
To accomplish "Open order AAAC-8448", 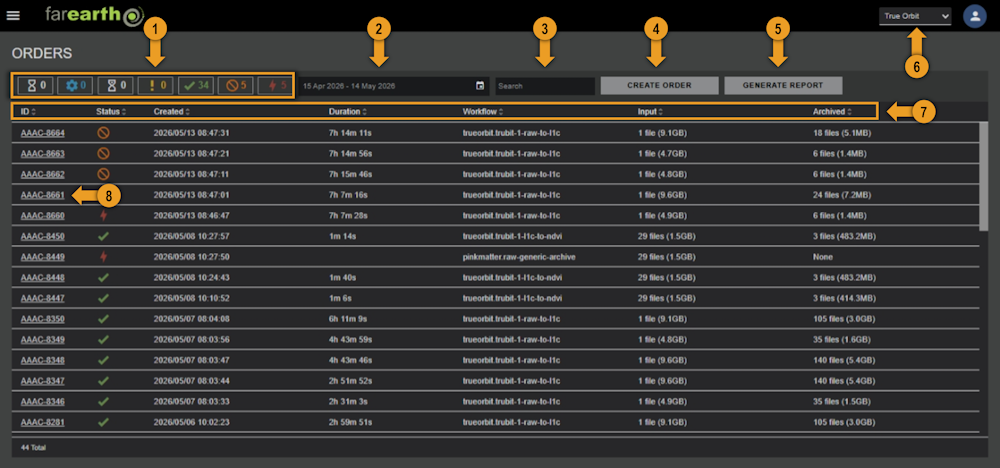I will 43,277.
